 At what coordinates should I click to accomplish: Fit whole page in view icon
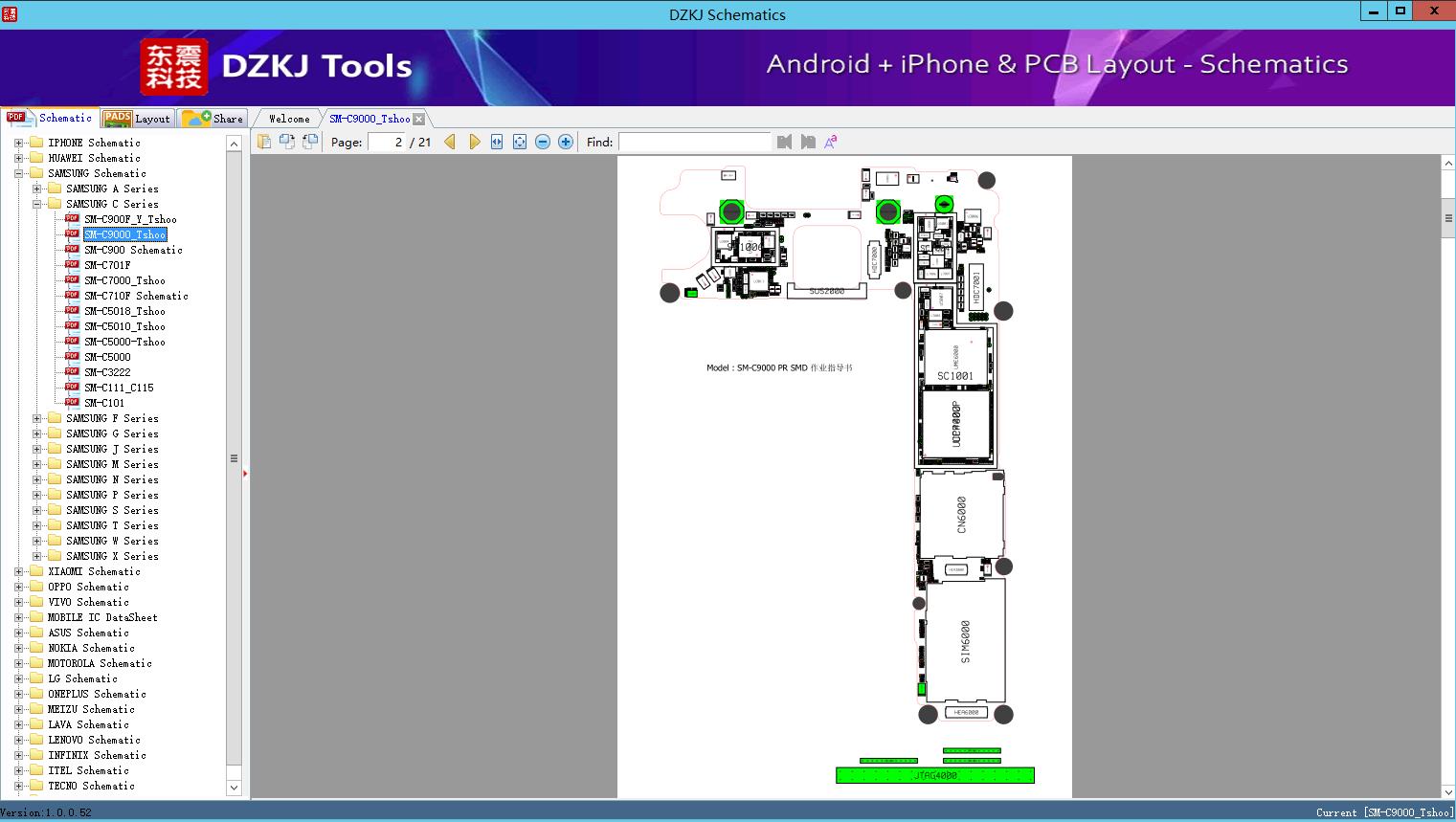coord(520,142)
